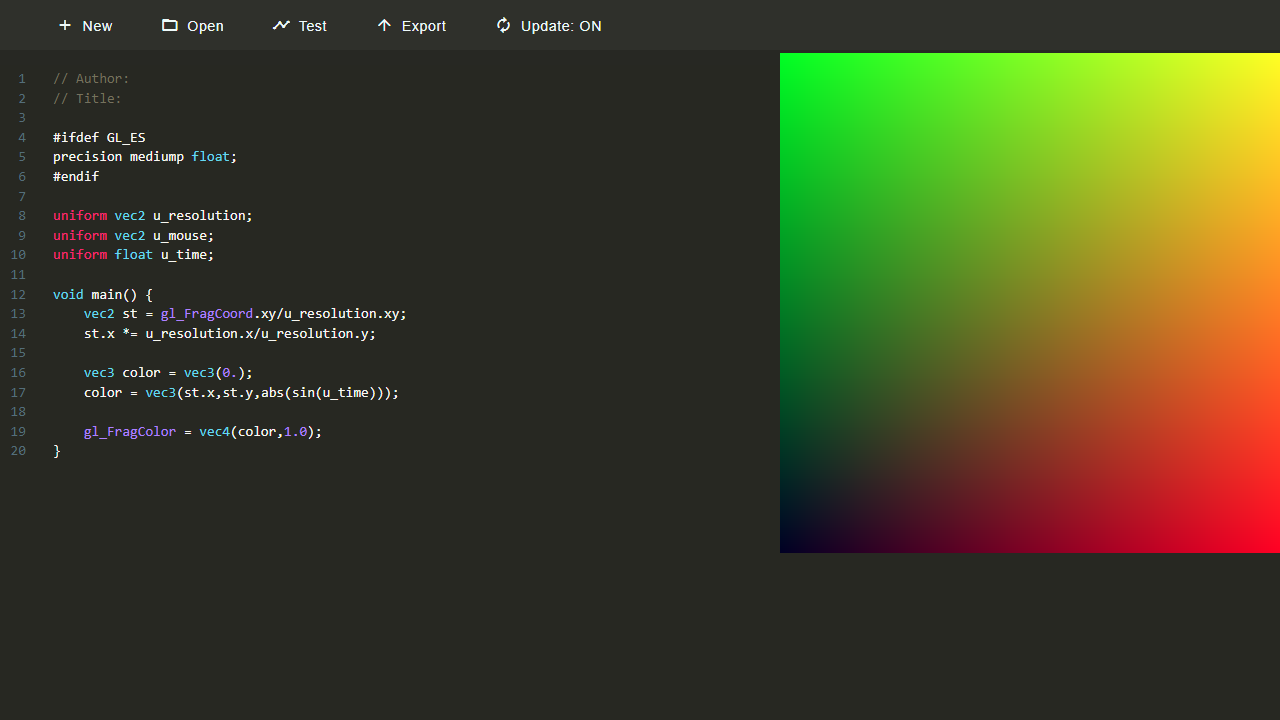Click line number 12 in the gutter
Viewport: 1280px width, 720px height.
[x=18, y=295]
